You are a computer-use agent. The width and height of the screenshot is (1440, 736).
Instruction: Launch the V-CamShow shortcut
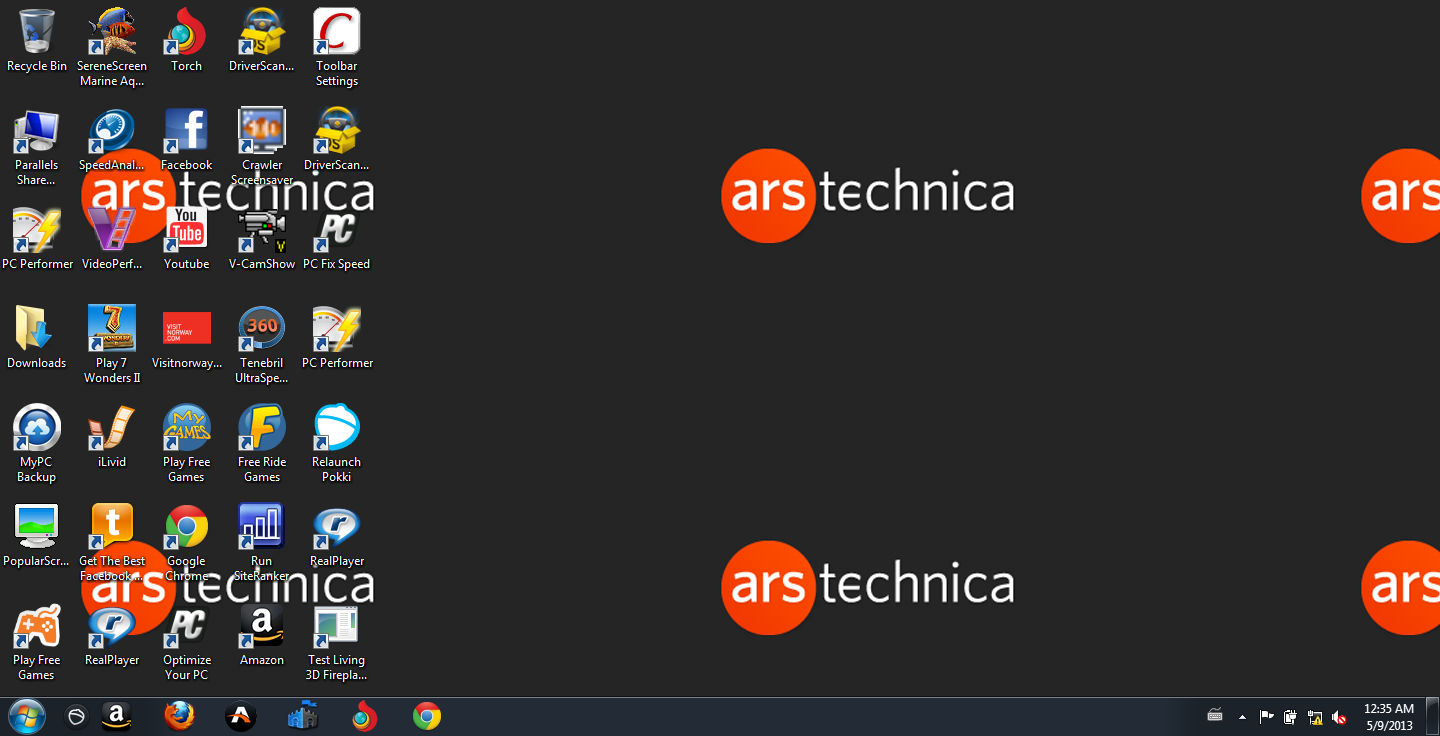[x=262, y=239]
